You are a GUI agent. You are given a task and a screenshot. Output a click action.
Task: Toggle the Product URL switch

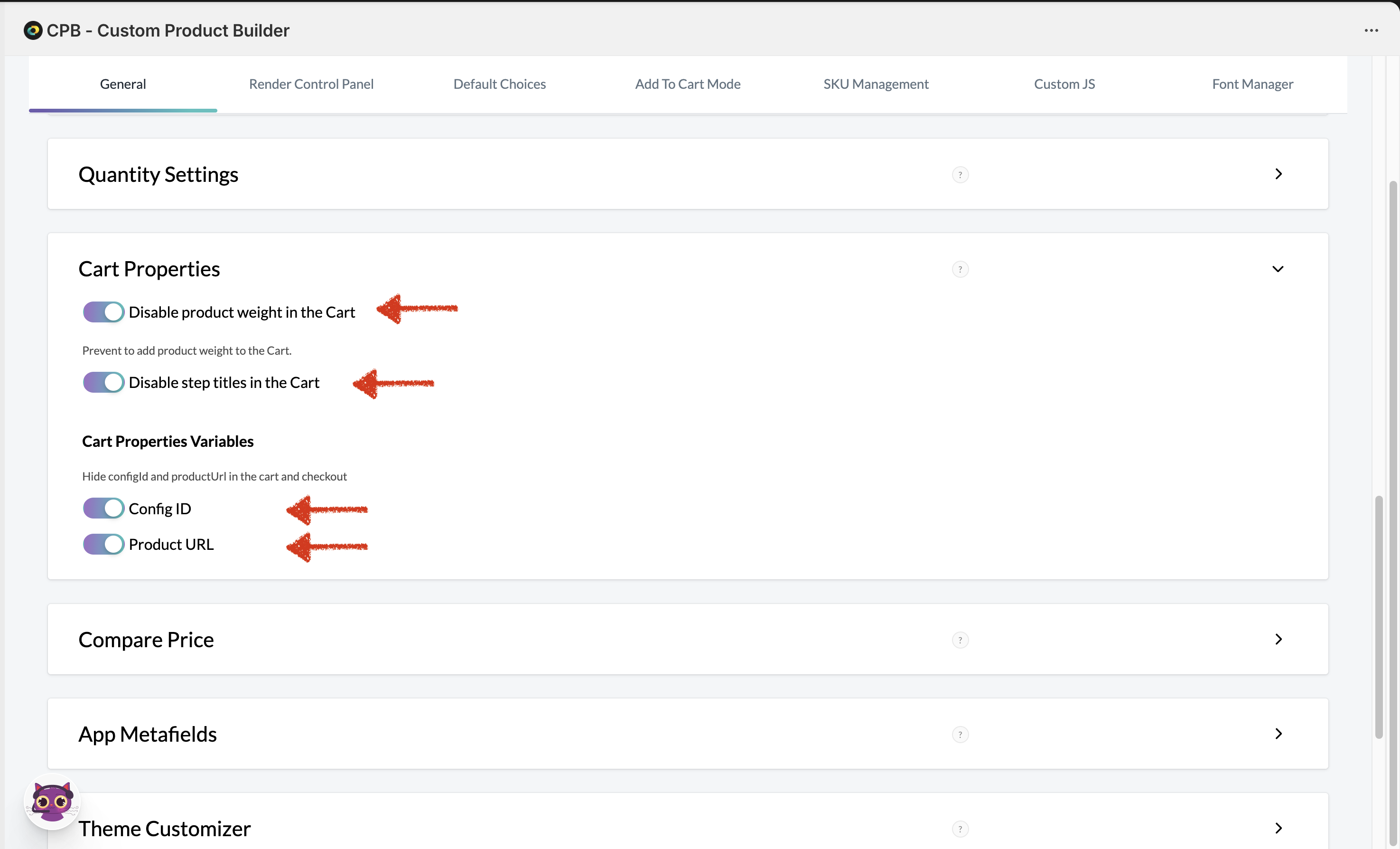click(x=103, y=544)
